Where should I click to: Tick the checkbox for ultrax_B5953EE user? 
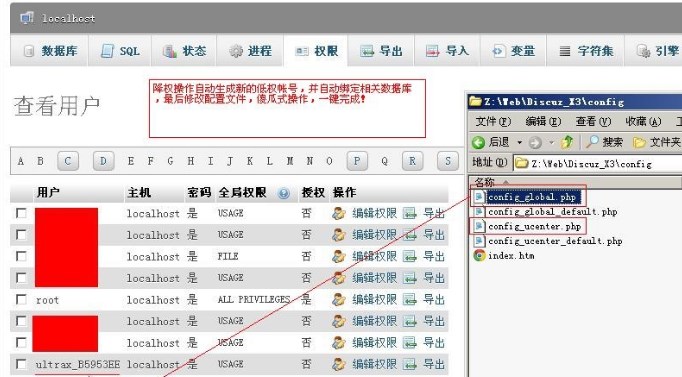[21, 364]
